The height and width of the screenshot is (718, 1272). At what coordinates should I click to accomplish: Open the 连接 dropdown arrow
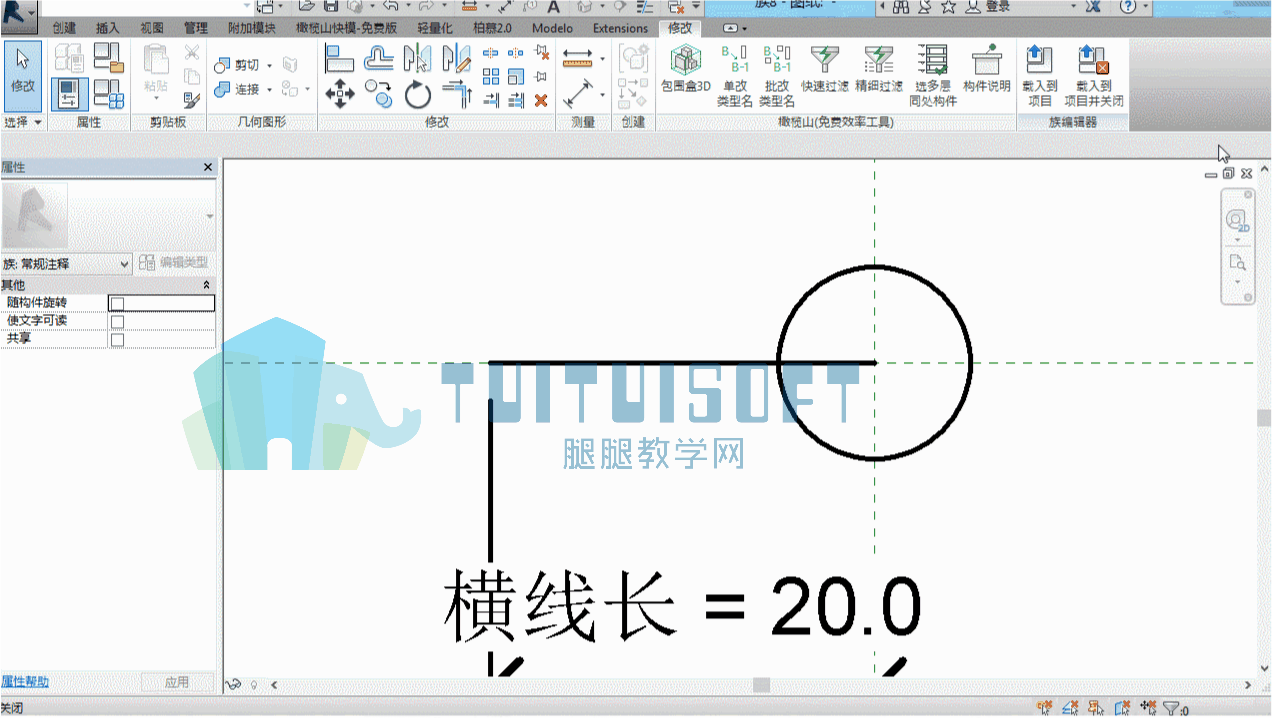tap(269, 90)
